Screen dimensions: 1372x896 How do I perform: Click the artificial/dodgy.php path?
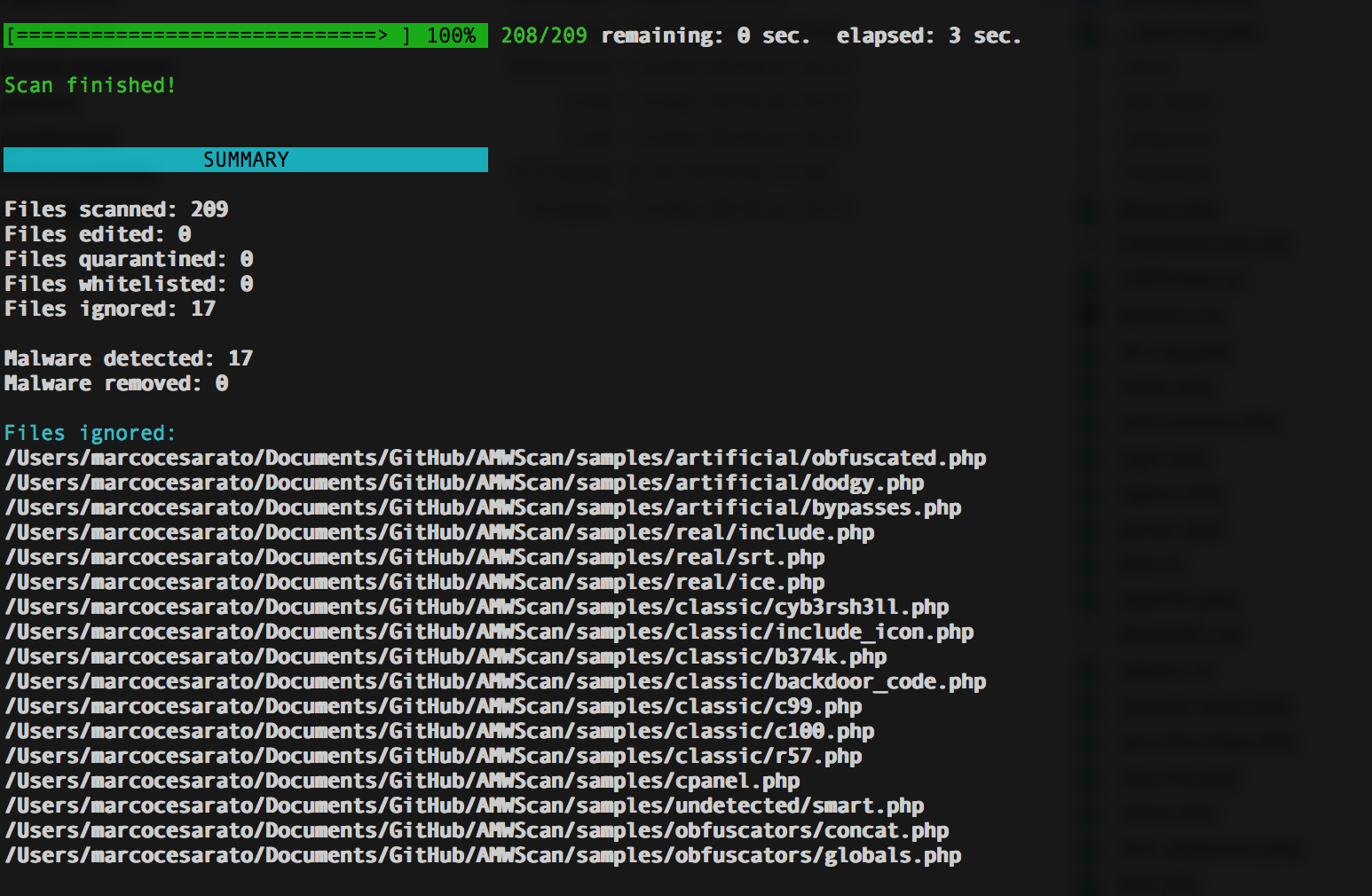(464, 483)
